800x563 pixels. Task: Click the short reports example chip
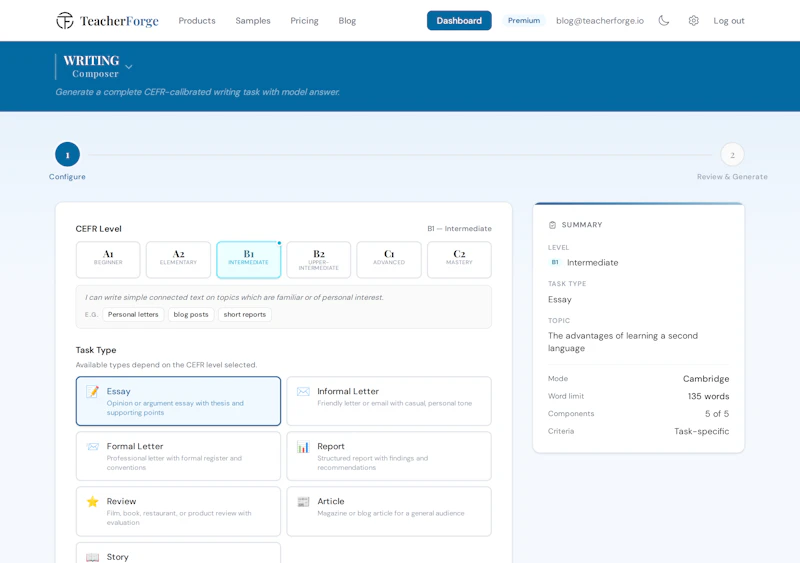tap(245, 314)
